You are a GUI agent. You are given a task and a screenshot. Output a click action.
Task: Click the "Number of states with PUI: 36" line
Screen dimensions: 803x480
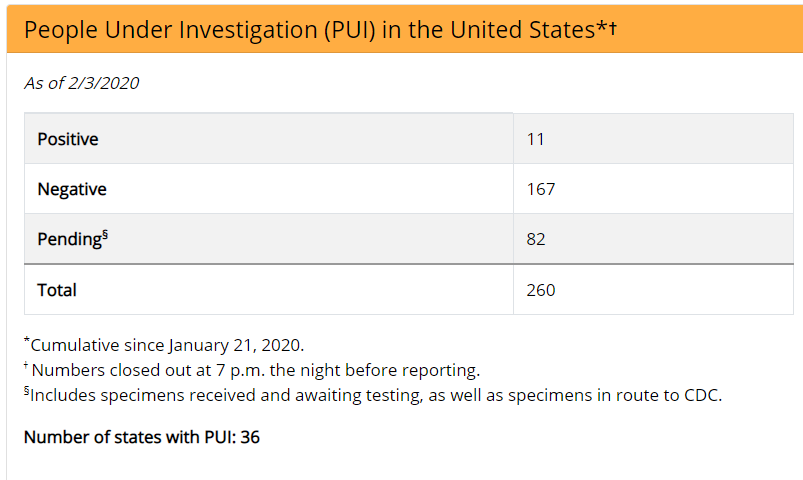[142, 437]
